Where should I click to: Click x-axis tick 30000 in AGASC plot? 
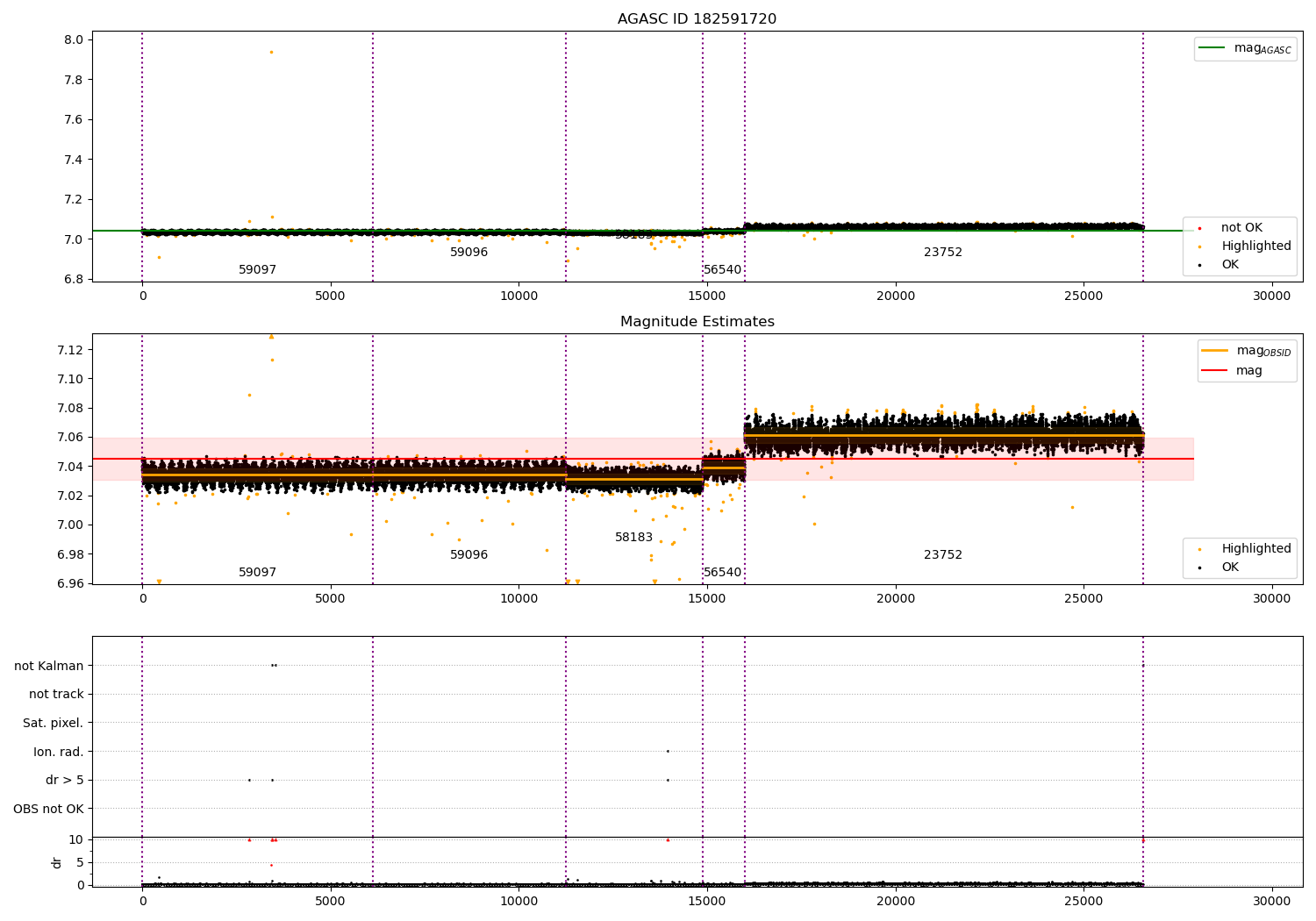click(1271, 296)
